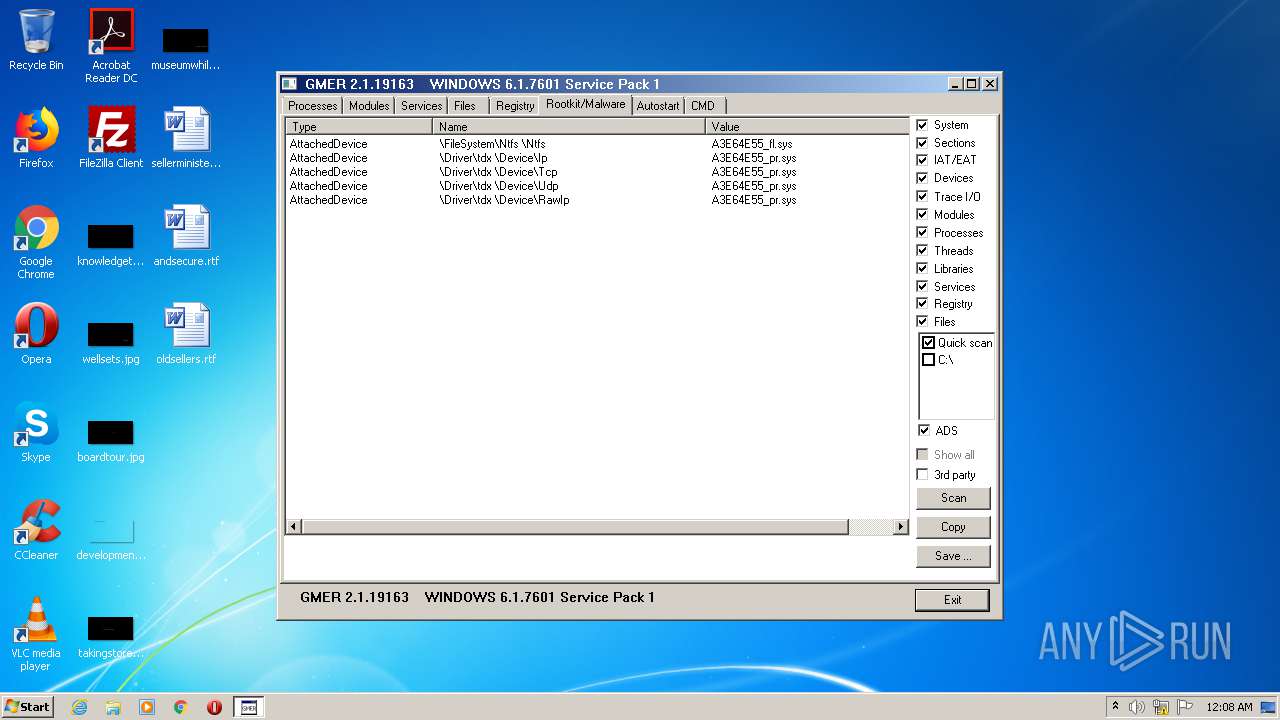Switch to the Autostart tab
This screenshot has height=720, width=1280.
[x=658, y=106]
